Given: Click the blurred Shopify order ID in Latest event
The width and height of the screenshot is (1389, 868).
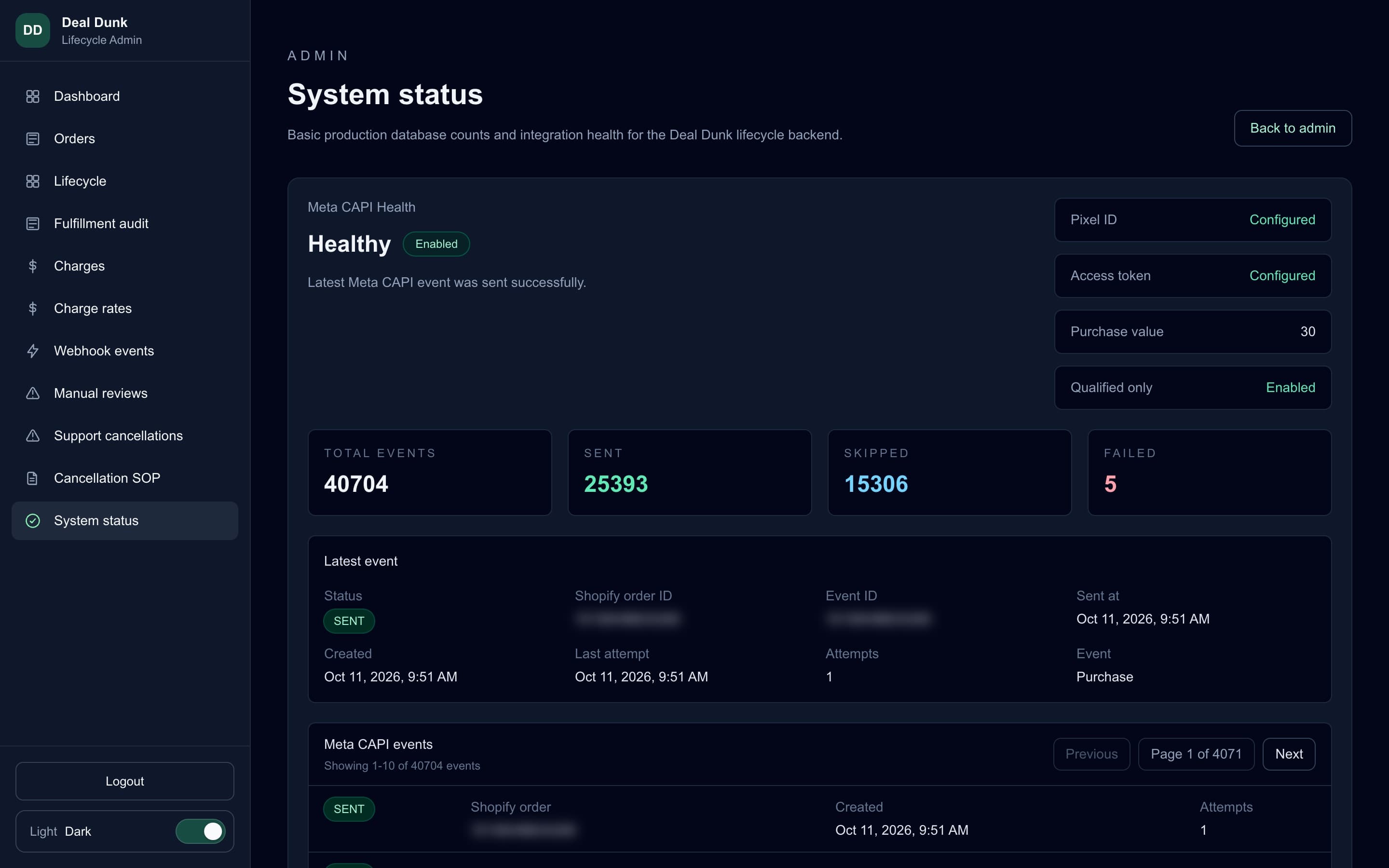Looking at the screenshot, I should coord(628,619).
